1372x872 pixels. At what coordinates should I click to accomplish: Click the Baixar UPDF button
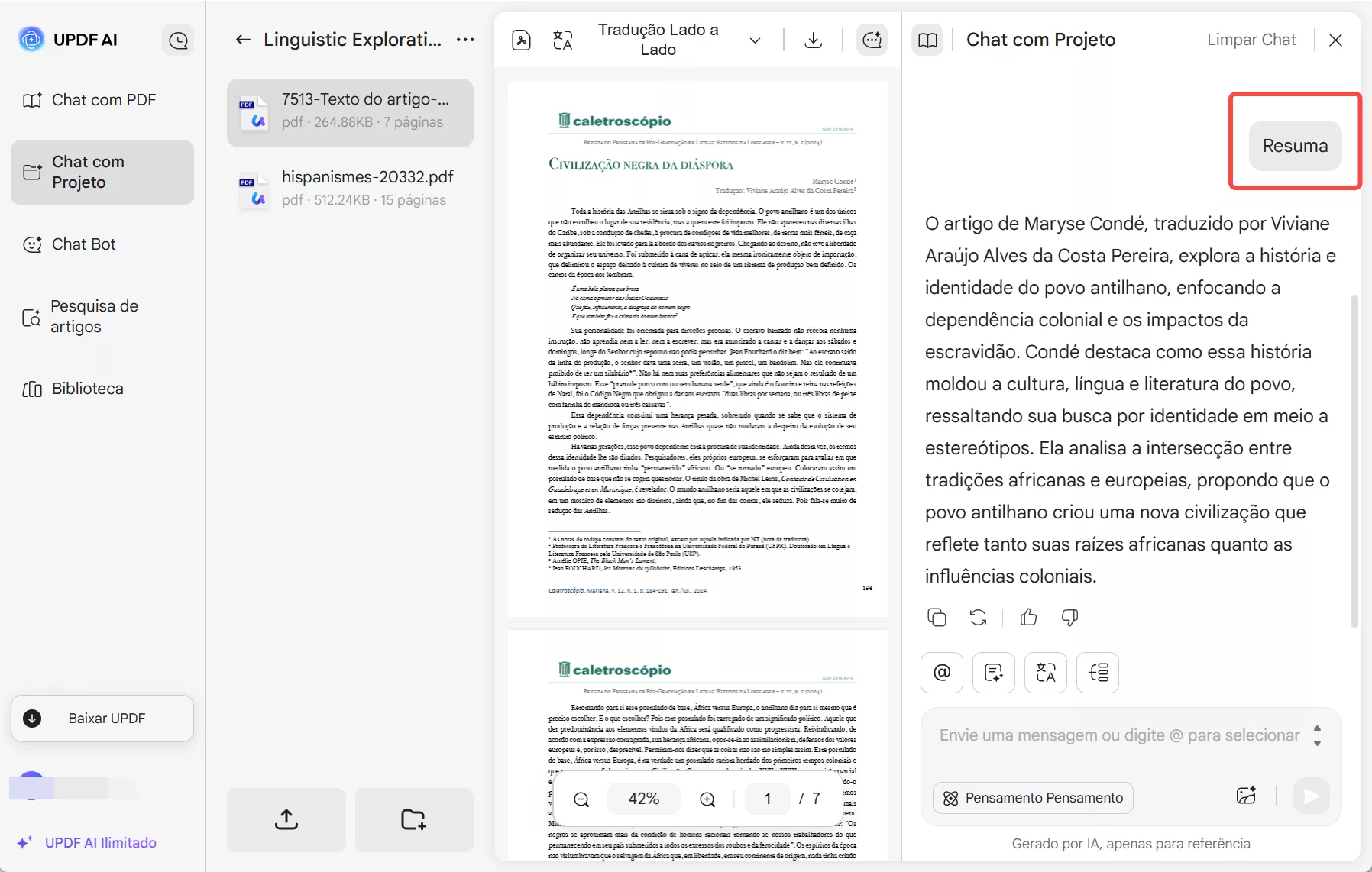[102, 719]
